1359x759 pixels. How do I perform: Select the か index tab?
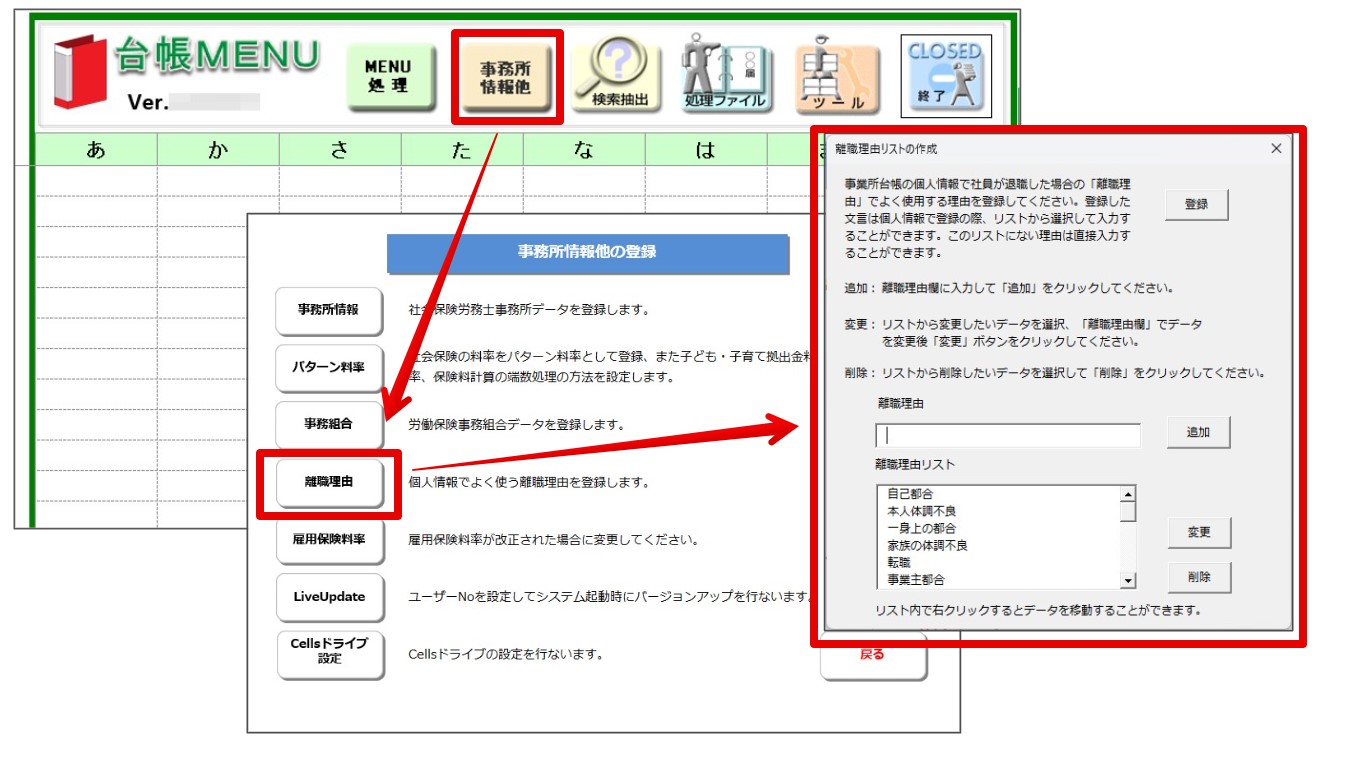click(218, 151)
